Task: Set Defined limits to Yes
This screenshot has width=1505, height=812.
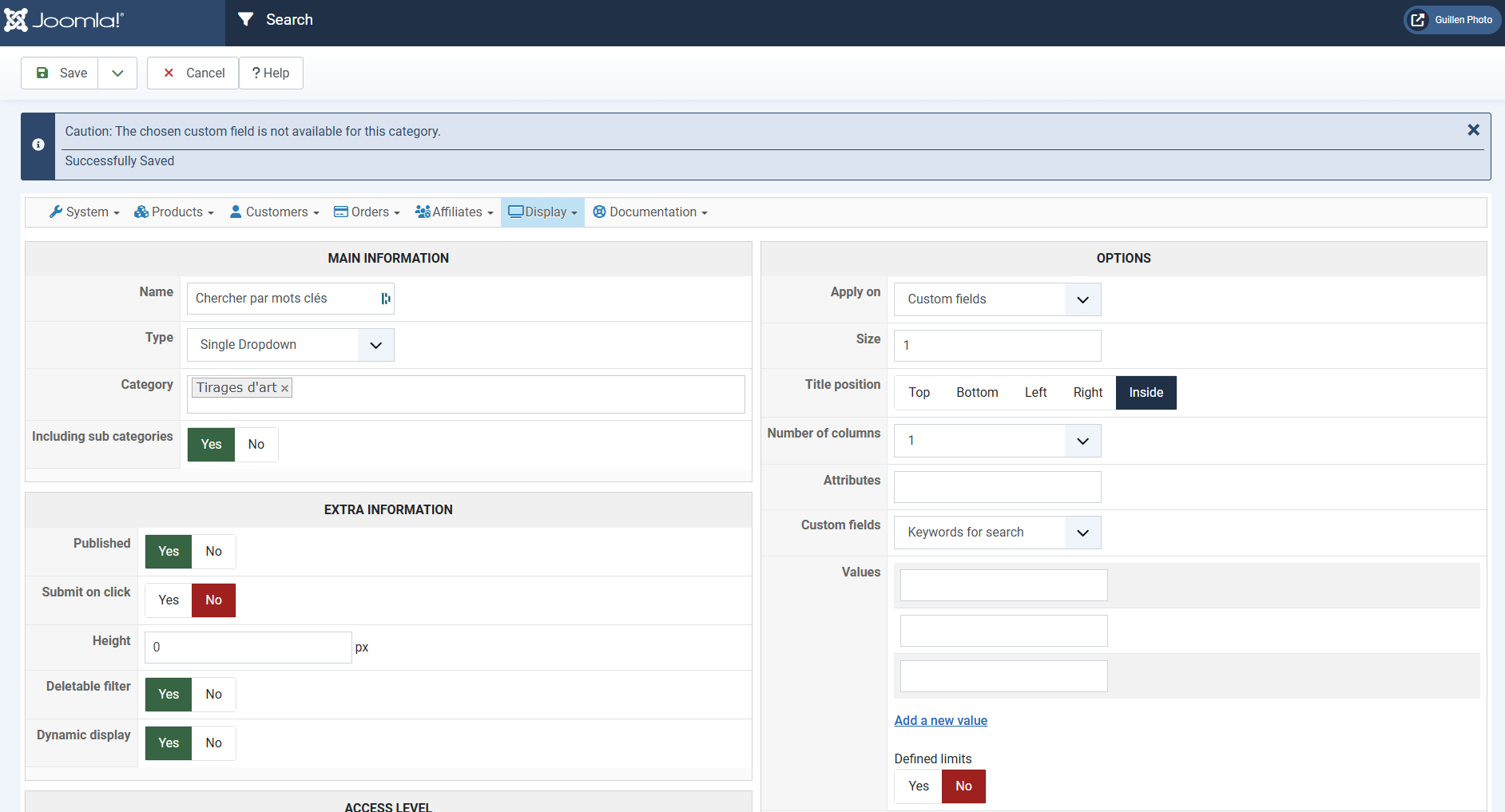Action: [919, 786]
